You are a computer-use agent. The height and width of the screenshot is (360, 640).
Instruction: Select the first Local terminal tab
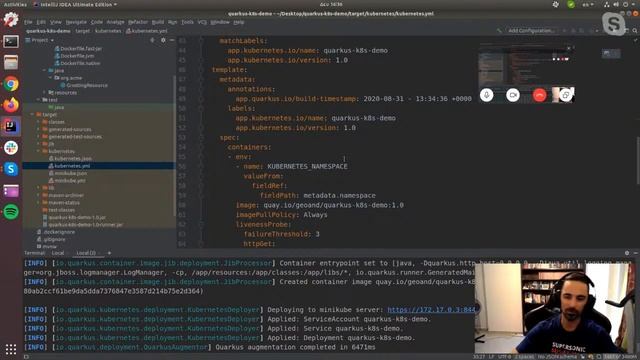[x=58, y=253]
